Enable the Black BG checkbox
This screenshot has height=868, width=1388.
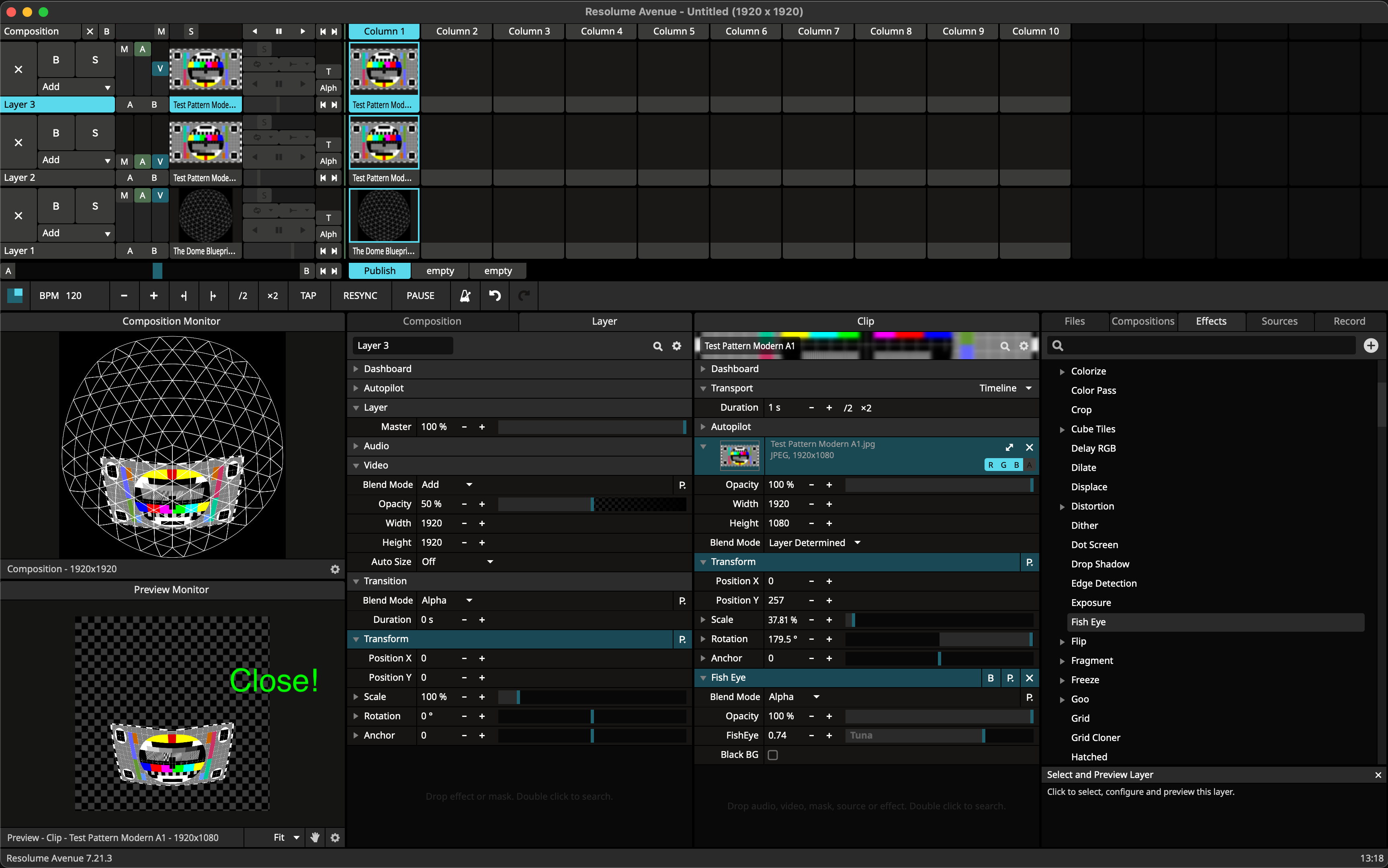(x=773, y=755)
